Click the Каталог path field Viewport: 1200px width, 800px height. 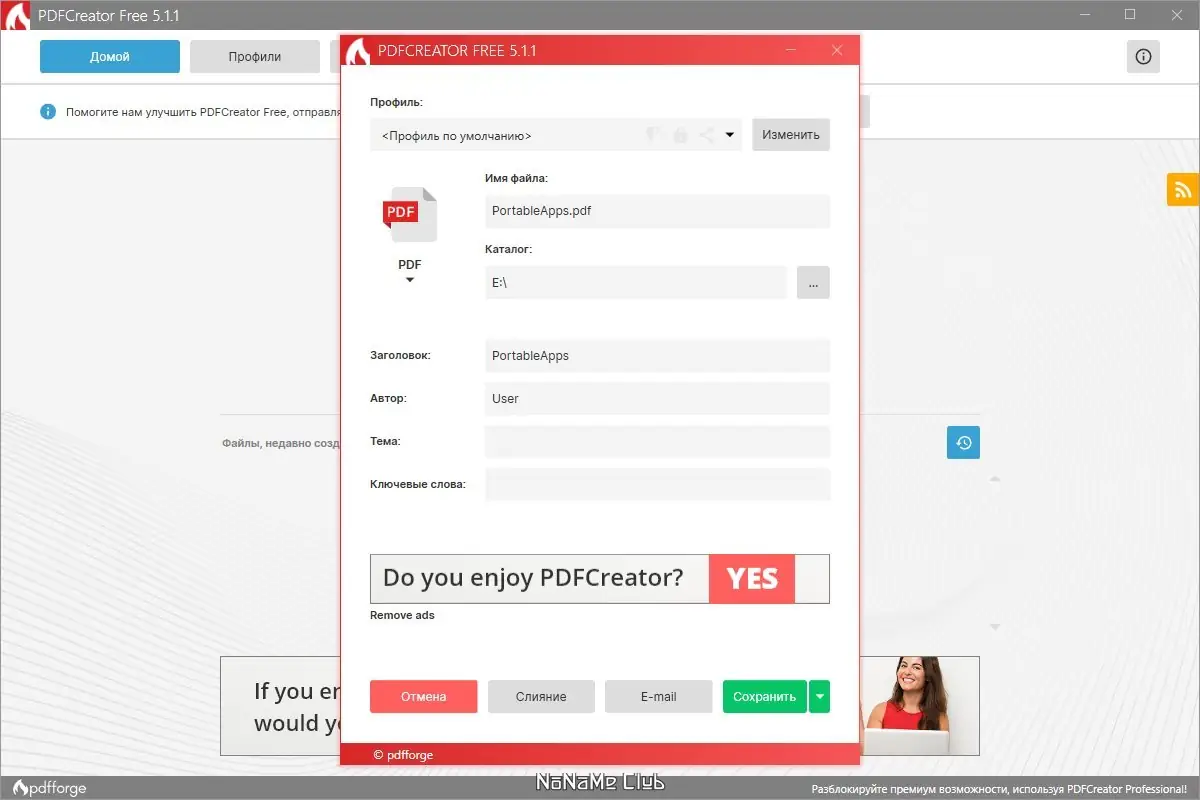(x=635, y=283)
